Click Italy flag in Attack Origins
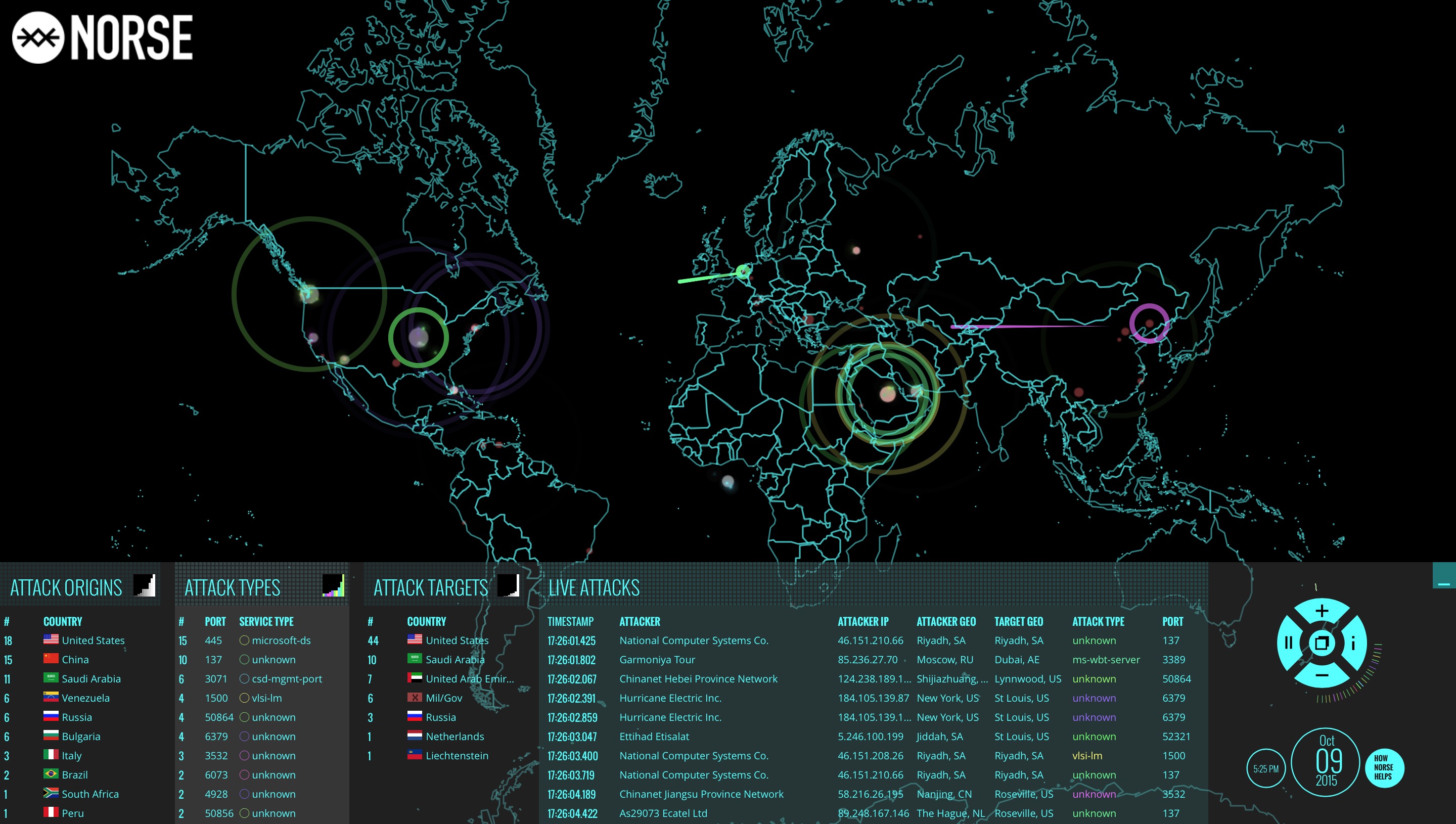 [51, 755]
